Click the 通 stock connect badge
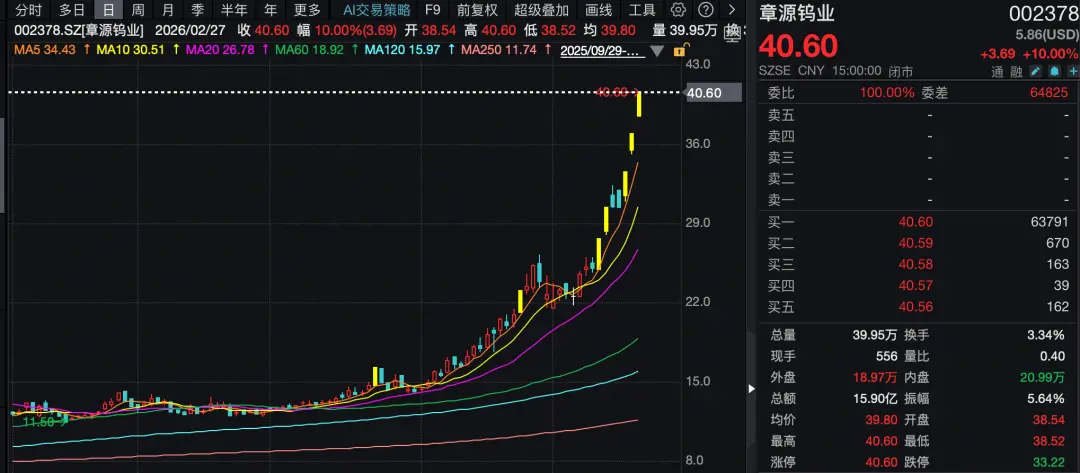The height and width of the screenshot is (473, 1080). 997,72
